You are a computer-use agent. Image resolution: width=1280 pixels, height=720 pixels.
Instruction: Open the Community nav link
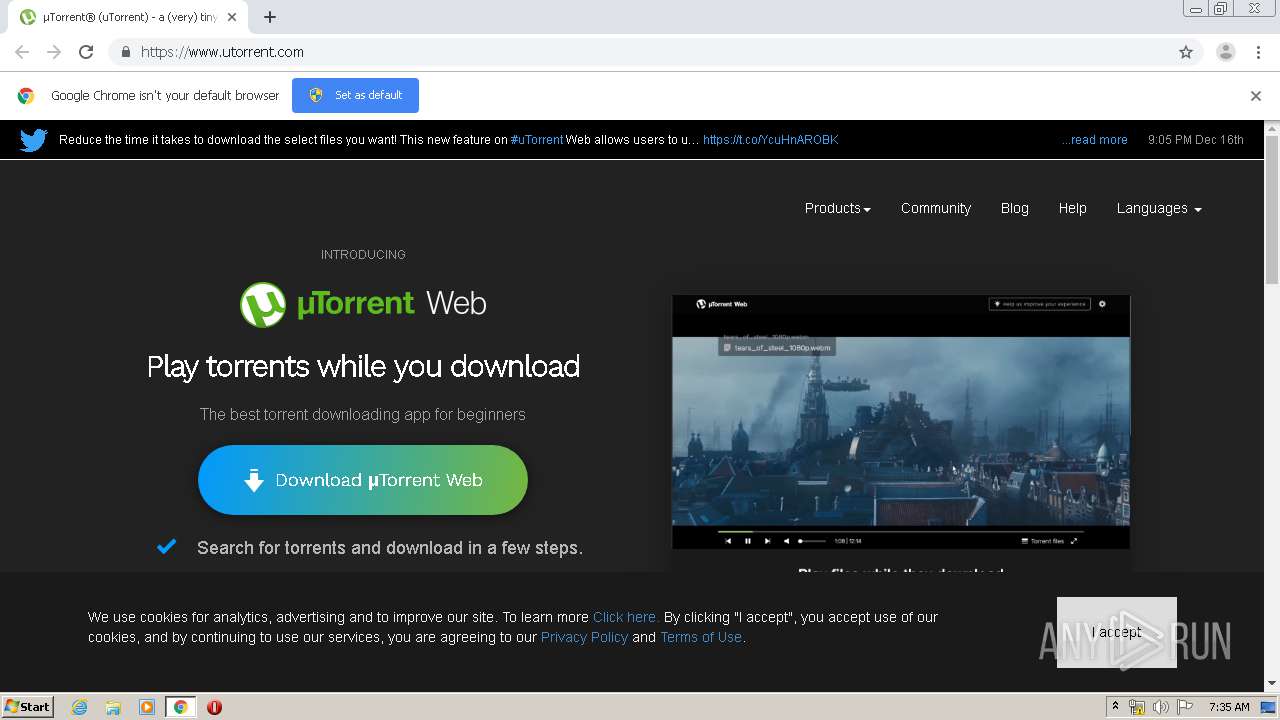click(936, 208)
